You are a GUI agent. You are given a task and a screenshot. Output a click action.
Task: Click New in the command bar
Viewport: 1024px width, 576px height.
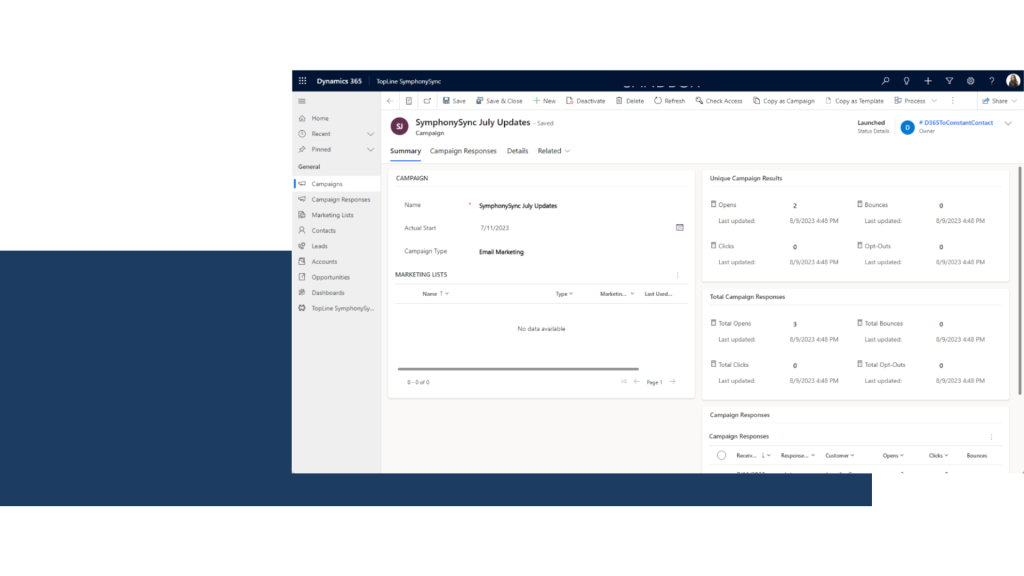(544, 101)
